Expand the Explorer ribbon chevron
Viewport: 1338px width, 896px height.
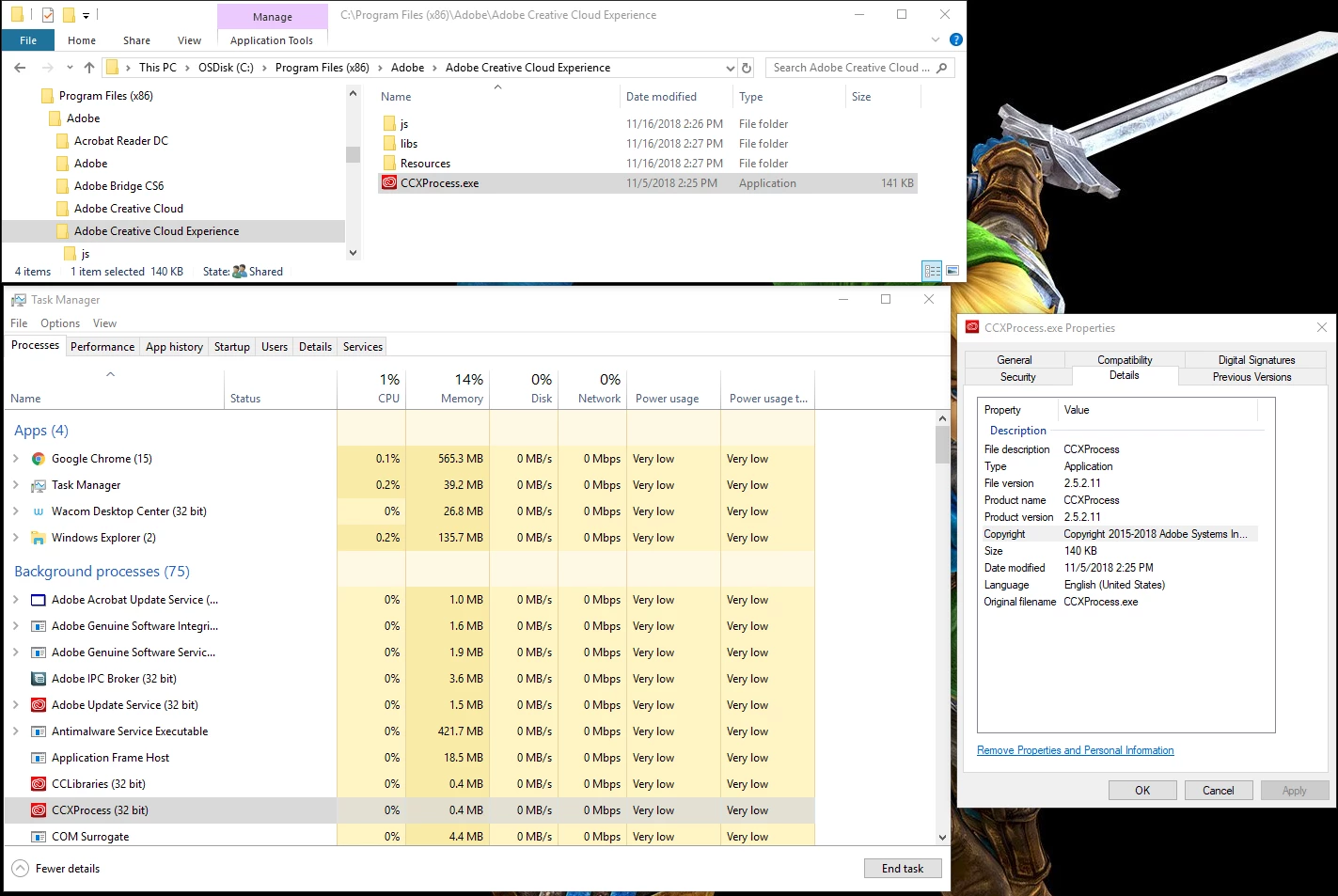[x=936, y=39]
